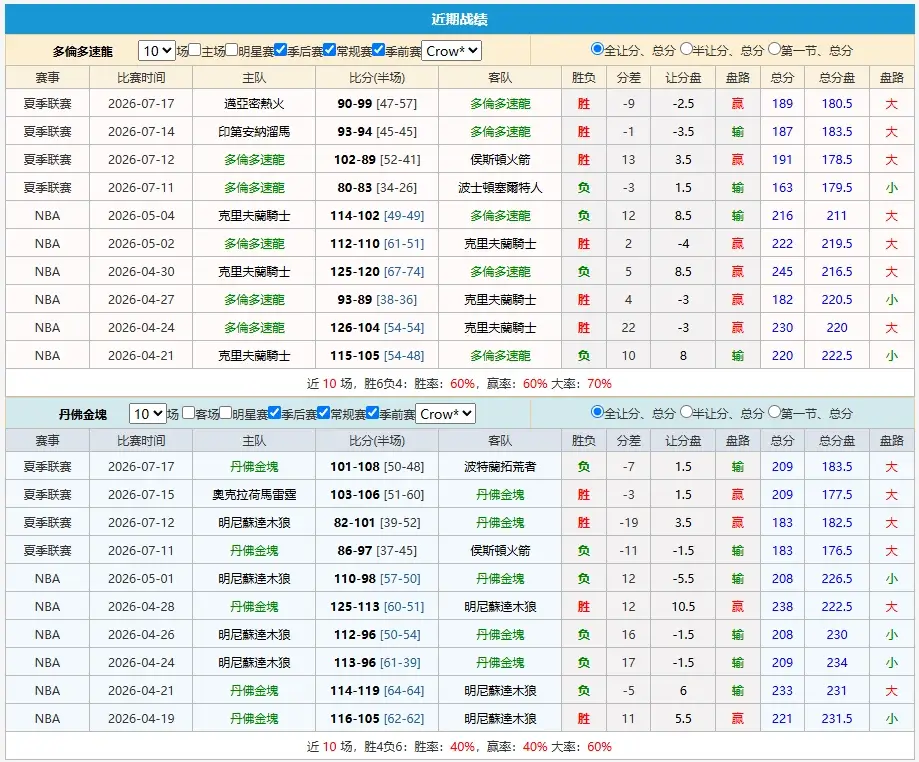The width and height of the screenshot is (919, 762).
Task: Click the 胜6负4 summary line
Action: 460,384
